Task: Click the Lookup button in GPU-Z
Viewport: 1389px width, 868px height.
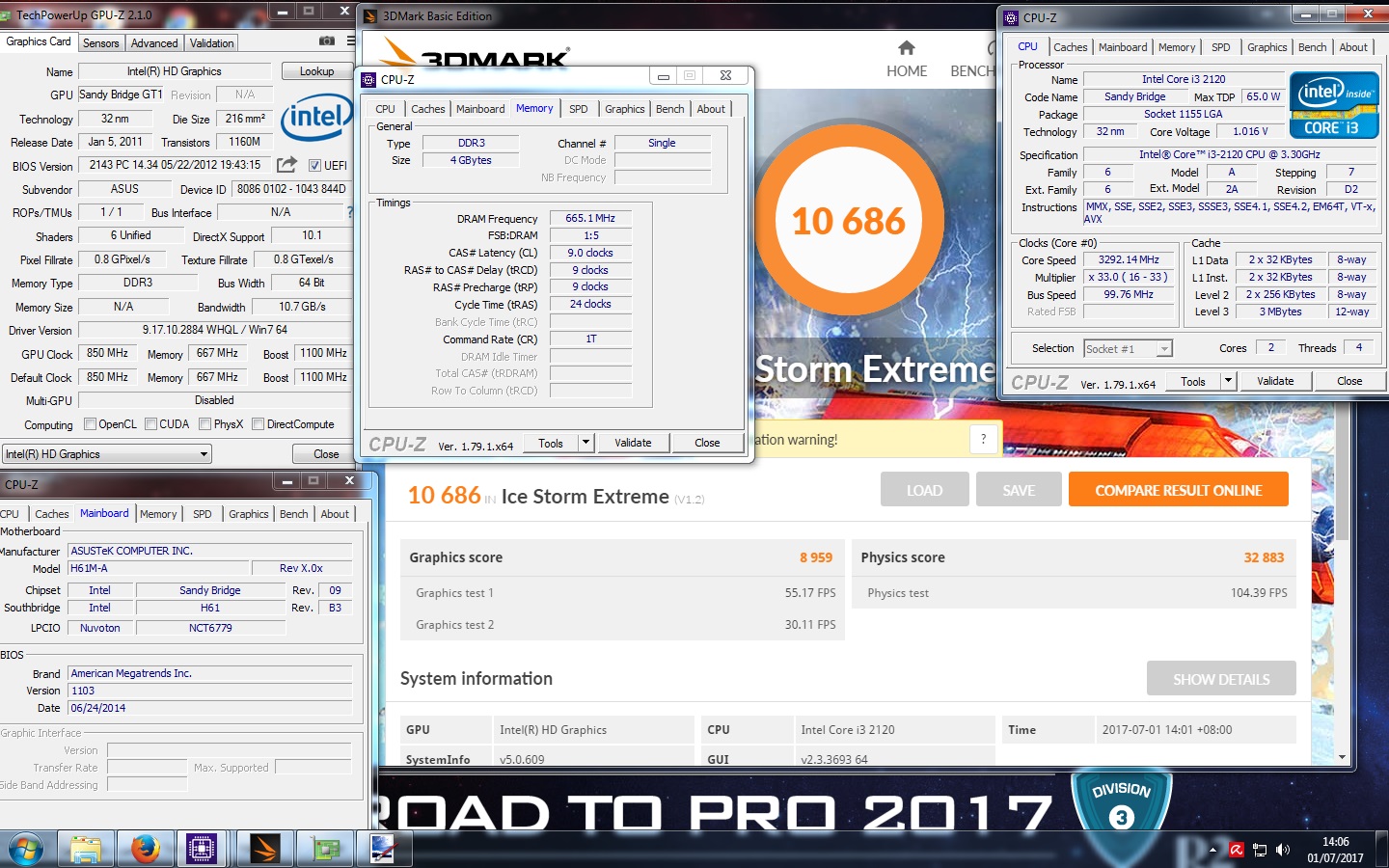Action: [x=316, y=71]
